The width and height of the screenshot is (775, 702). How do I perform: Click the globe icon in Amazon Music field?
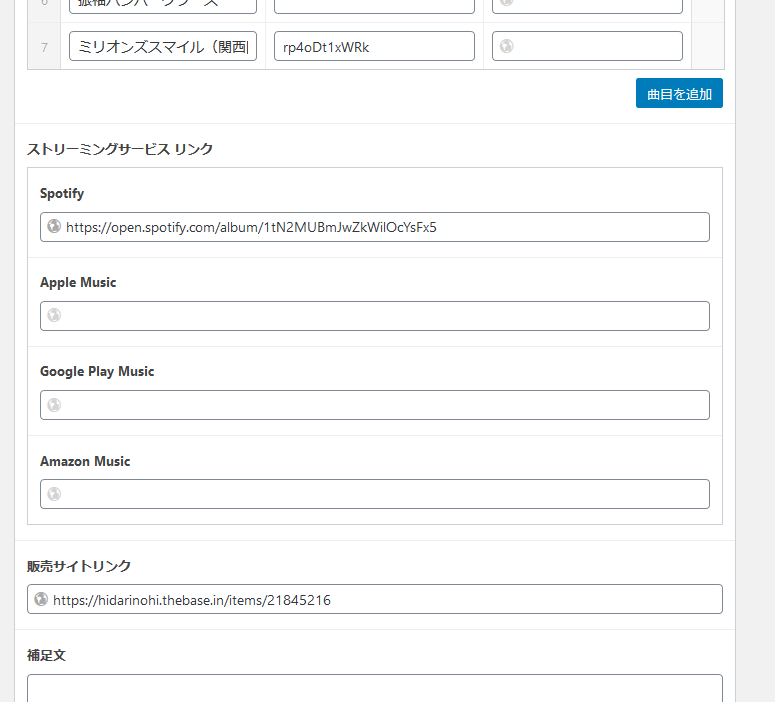(54, 494)
